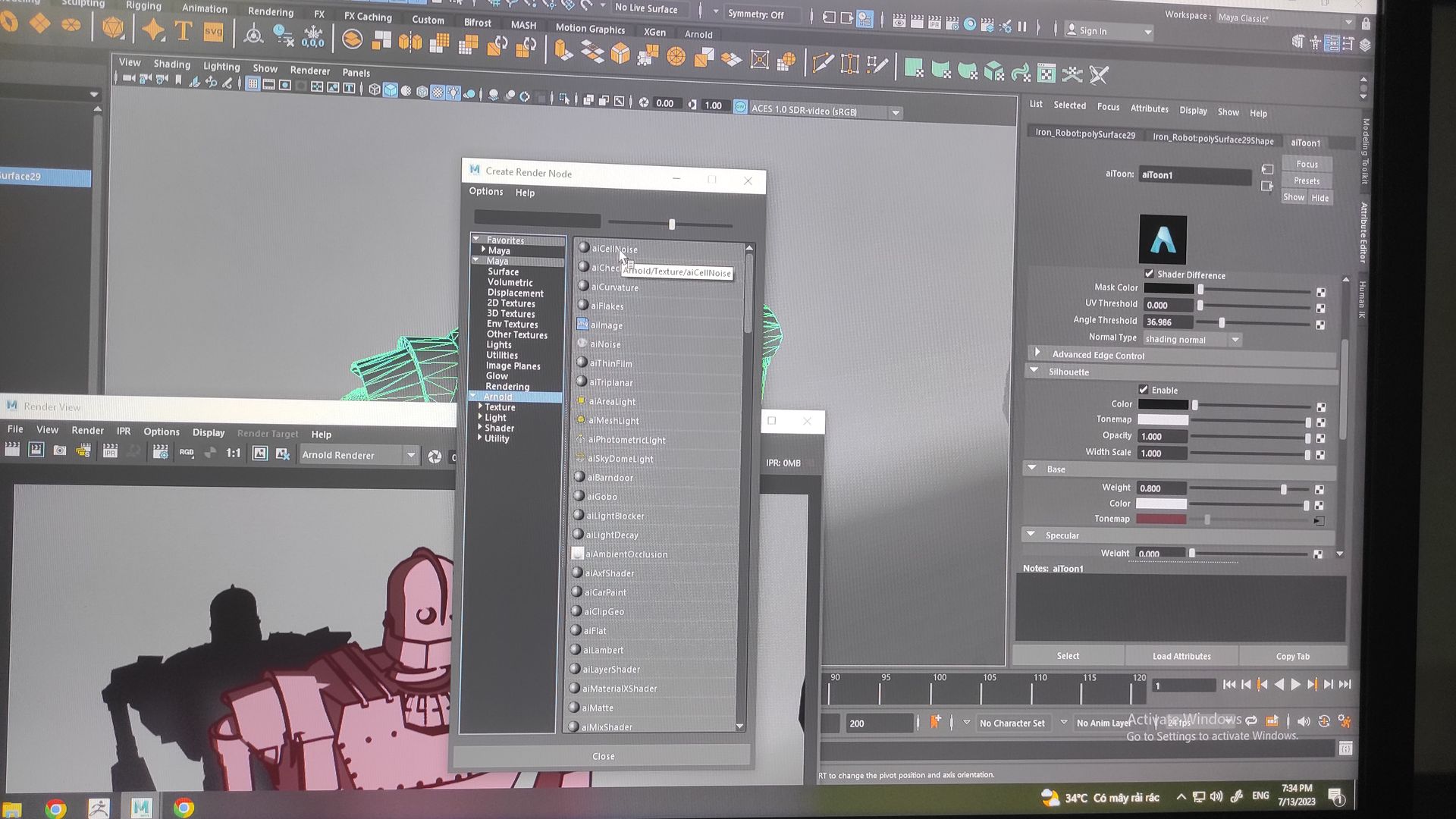Screen dimensions: 1456x819
Task: Click Play forwards on the timeline controls
Action: pyautogui.click(x=1296, y=685)
